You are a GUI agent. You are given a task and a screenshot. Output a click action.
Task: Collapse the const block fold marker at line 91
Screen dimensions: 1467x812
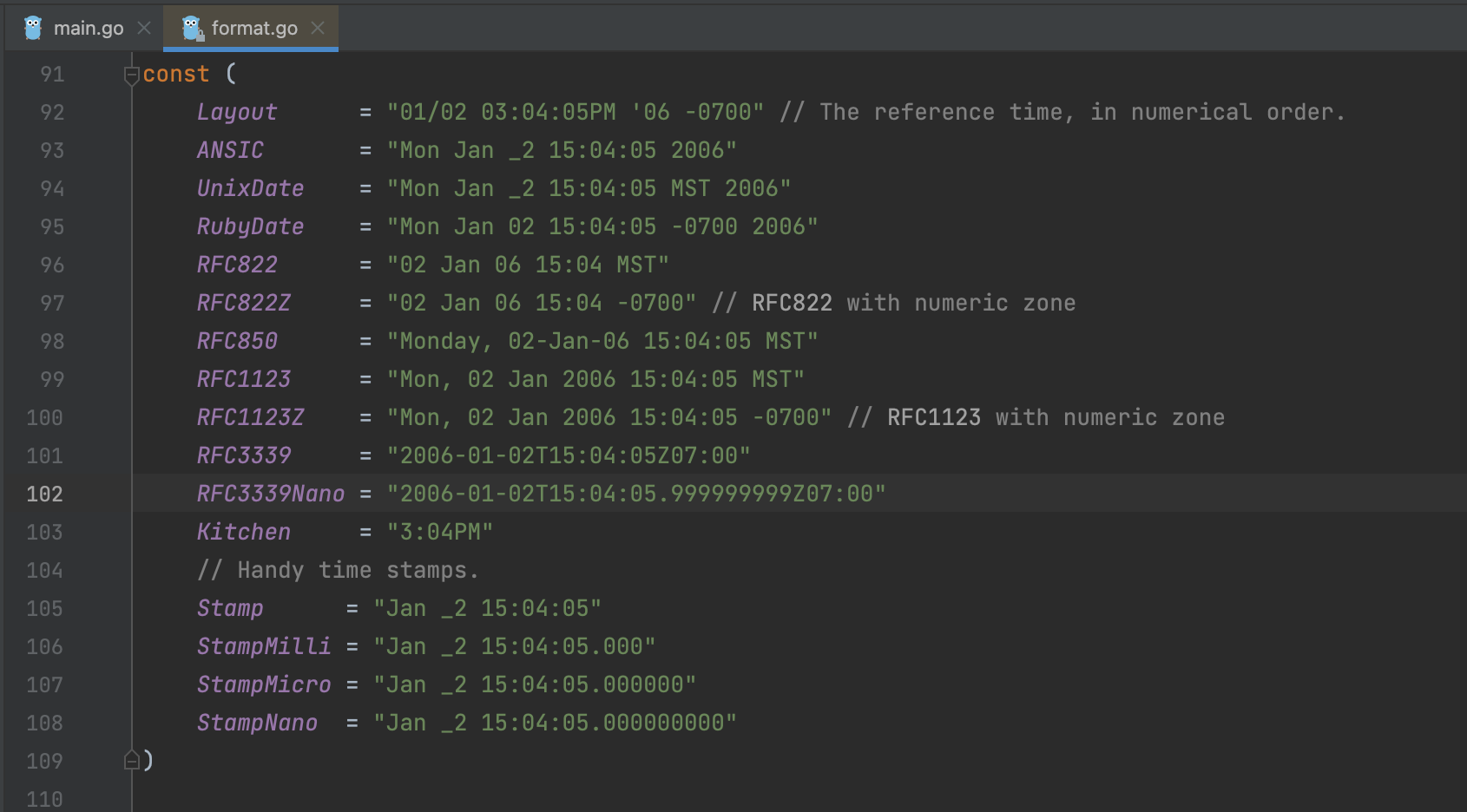tap(132, 75)
